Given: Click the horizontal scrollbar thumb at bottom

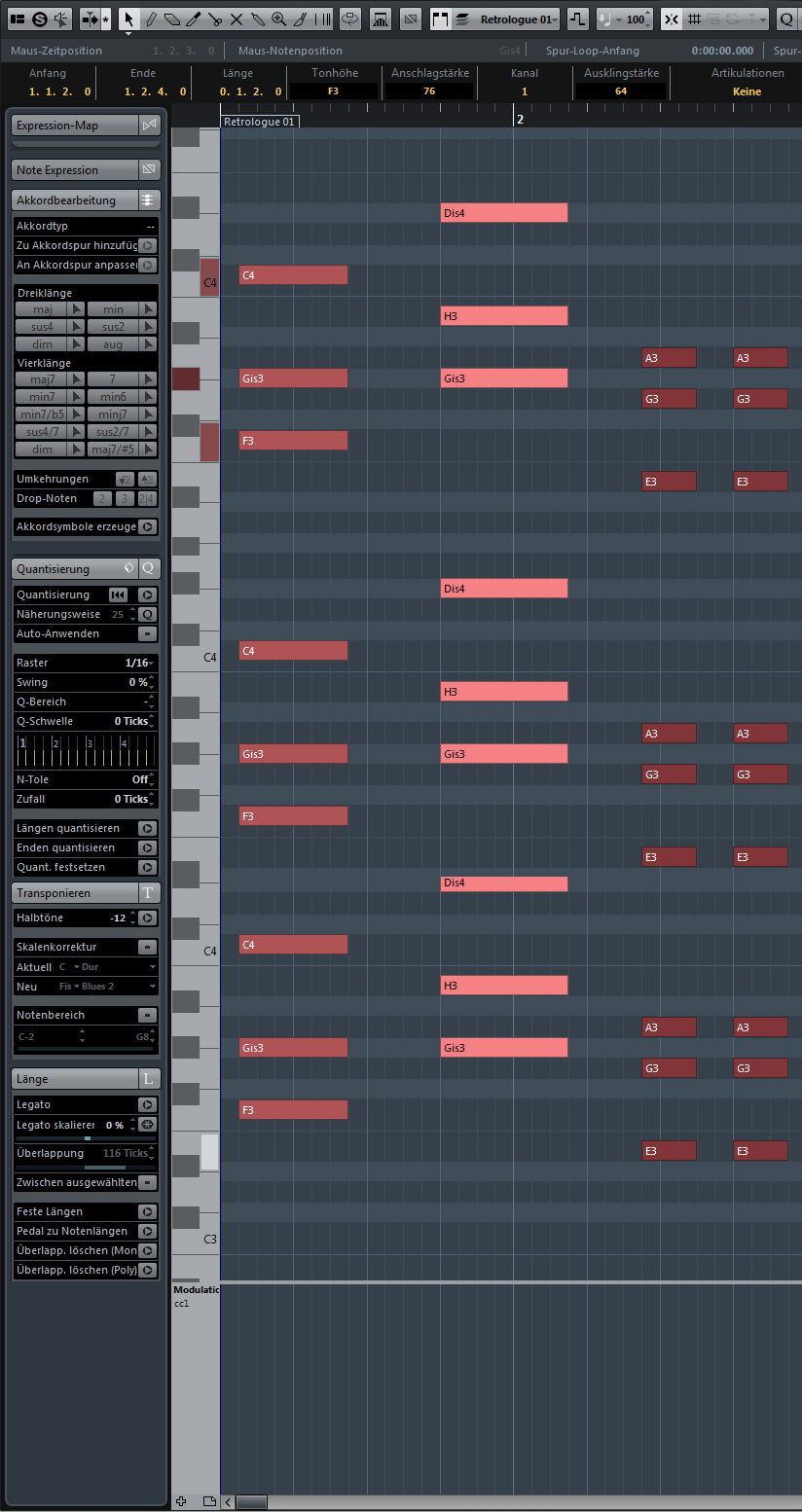Looking at the screenshot, I should tap(252, 1502).
